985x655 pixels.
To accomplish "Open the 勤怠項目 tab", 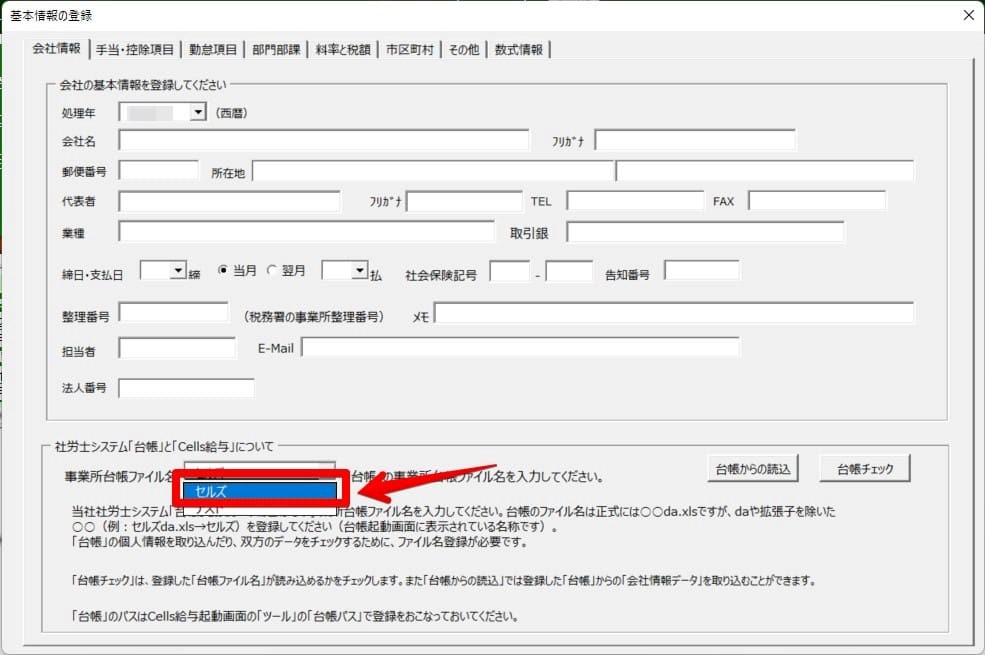I will coord(213,49).
